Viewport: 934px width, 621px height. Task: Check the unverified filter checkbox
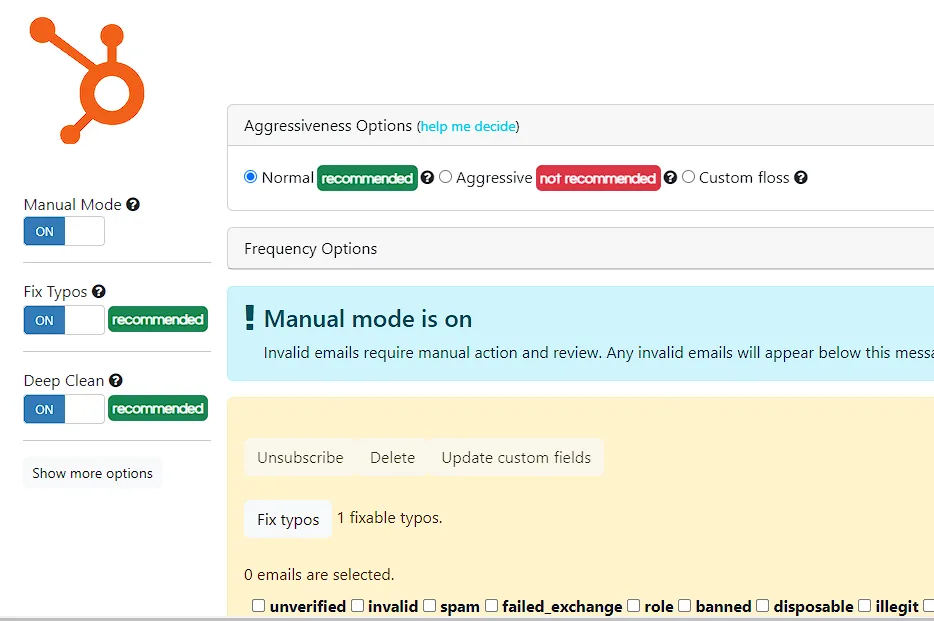point(259,606)
